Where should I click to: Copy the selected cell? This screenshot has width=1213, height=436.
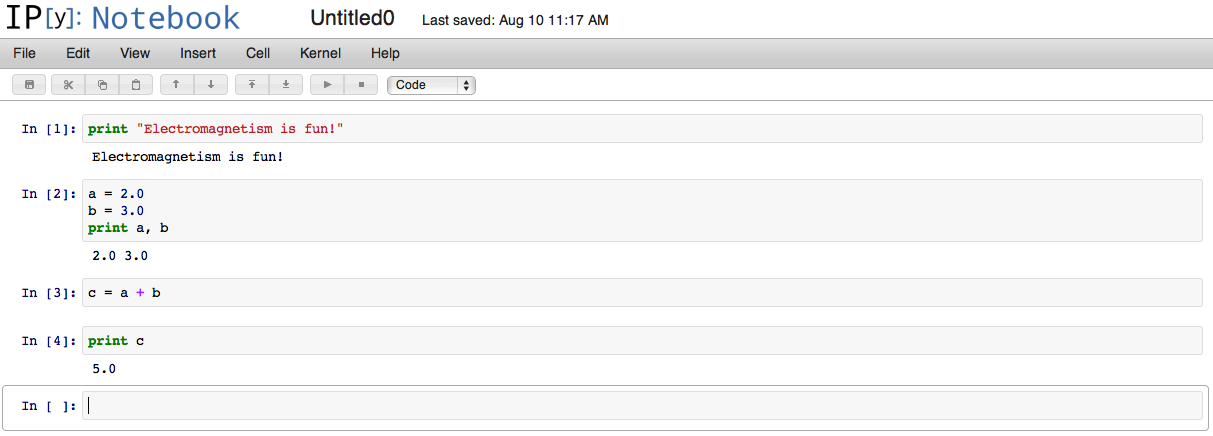coord(102,85)
